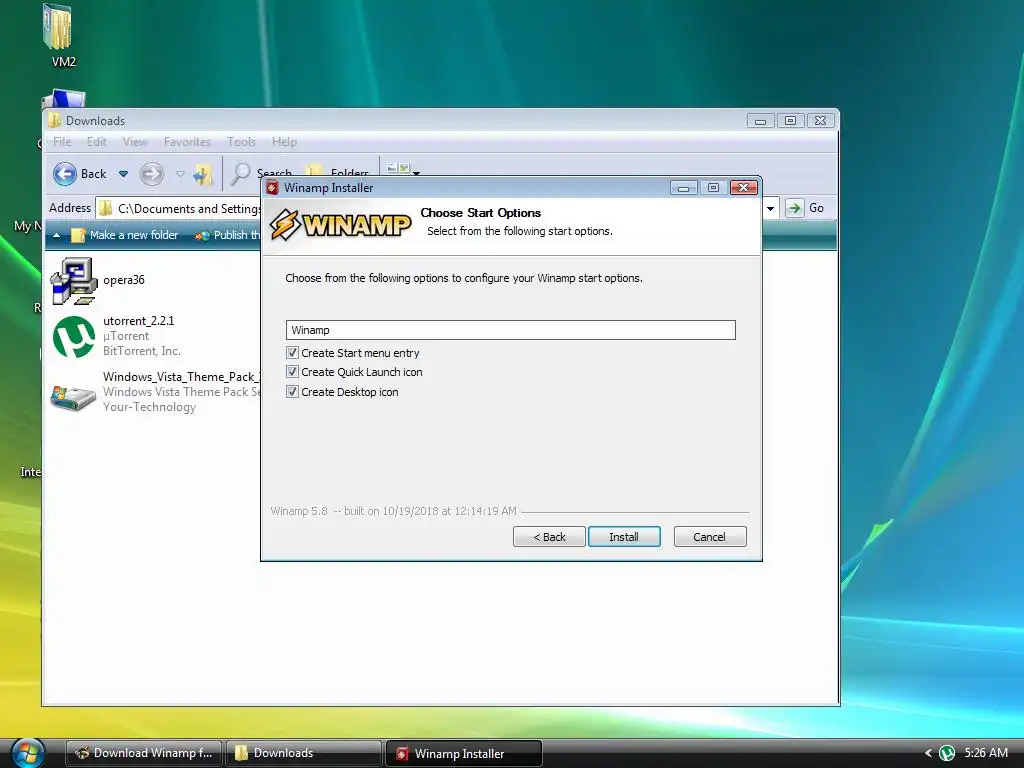Click the Search magnifier in Downloads toolbar
Viewport: 1024px width, 768px height.
pyautogui.click(x=240, y=173)
